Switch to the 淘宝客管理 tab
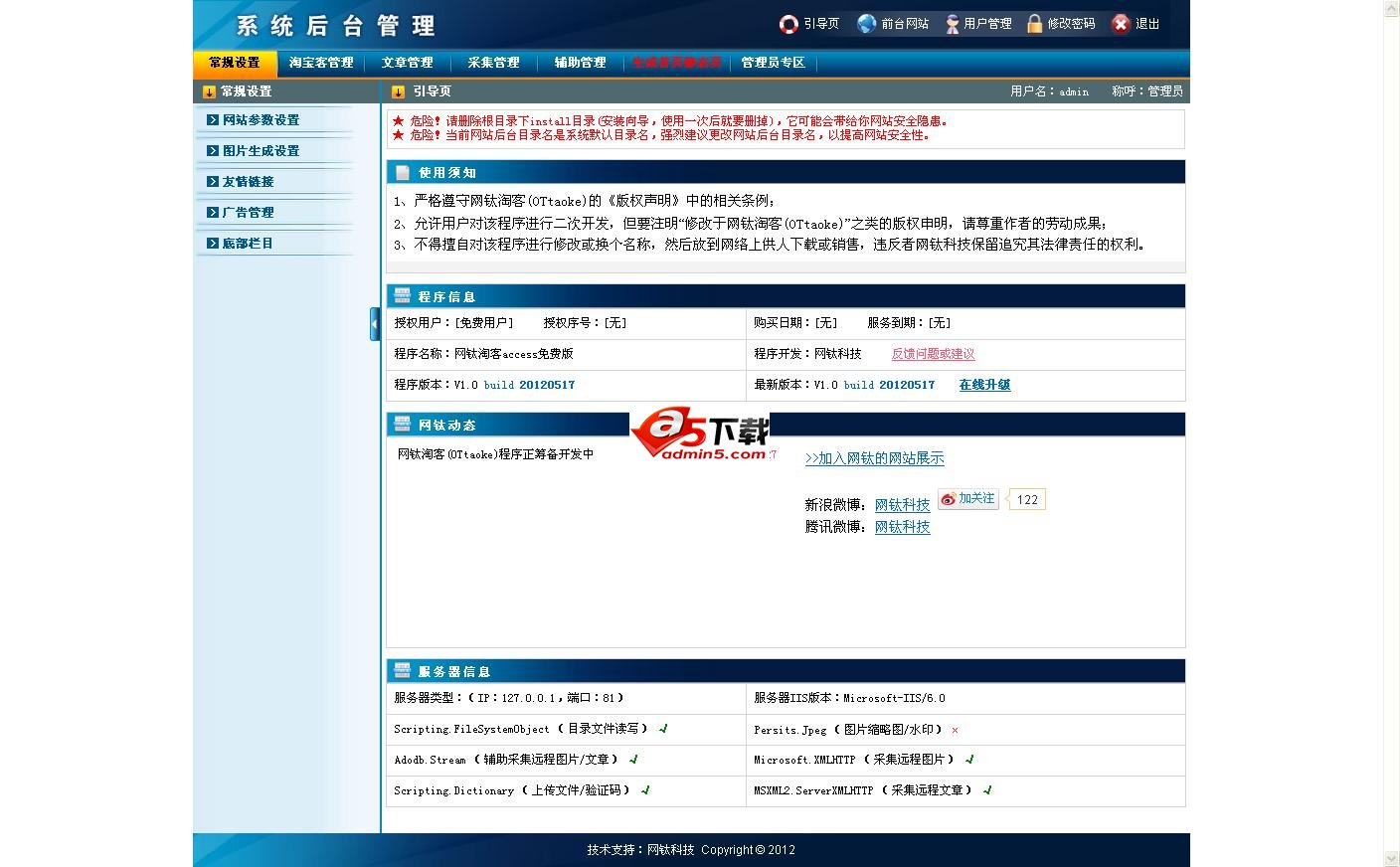Screen dimensions: 1400x867 tap(321, 63)
